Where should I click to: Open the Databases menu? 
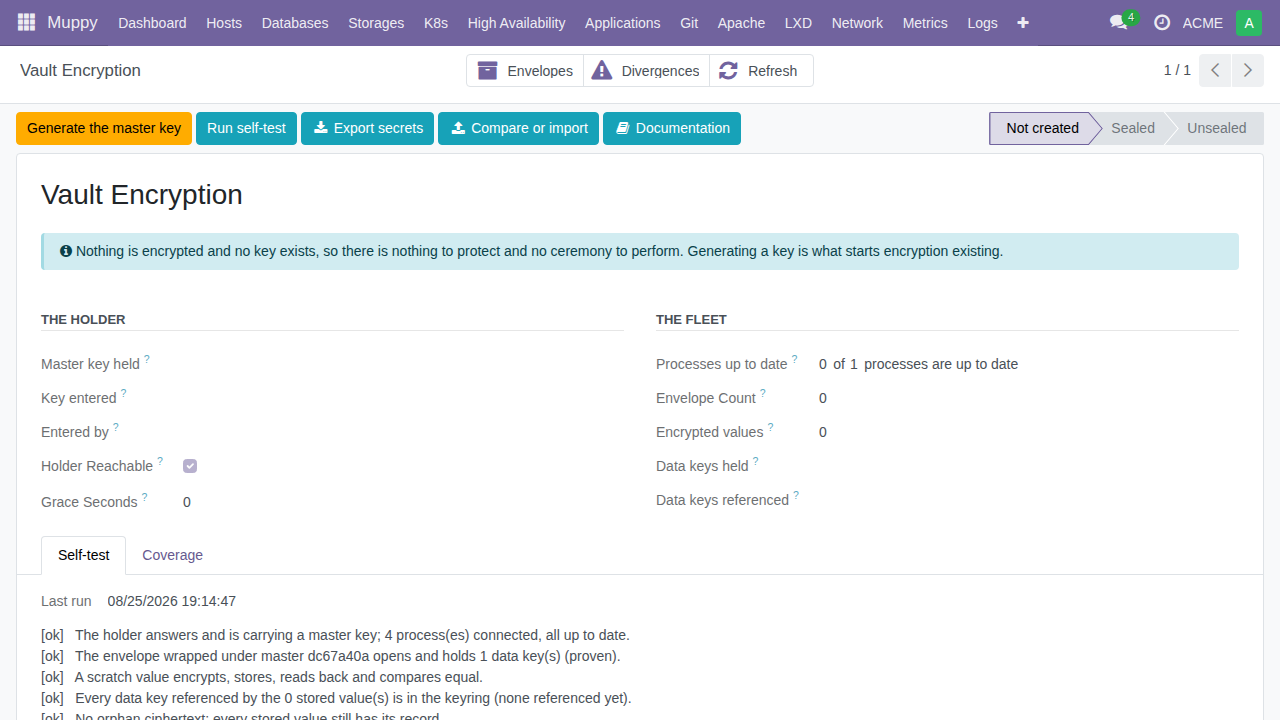point(295,23)
